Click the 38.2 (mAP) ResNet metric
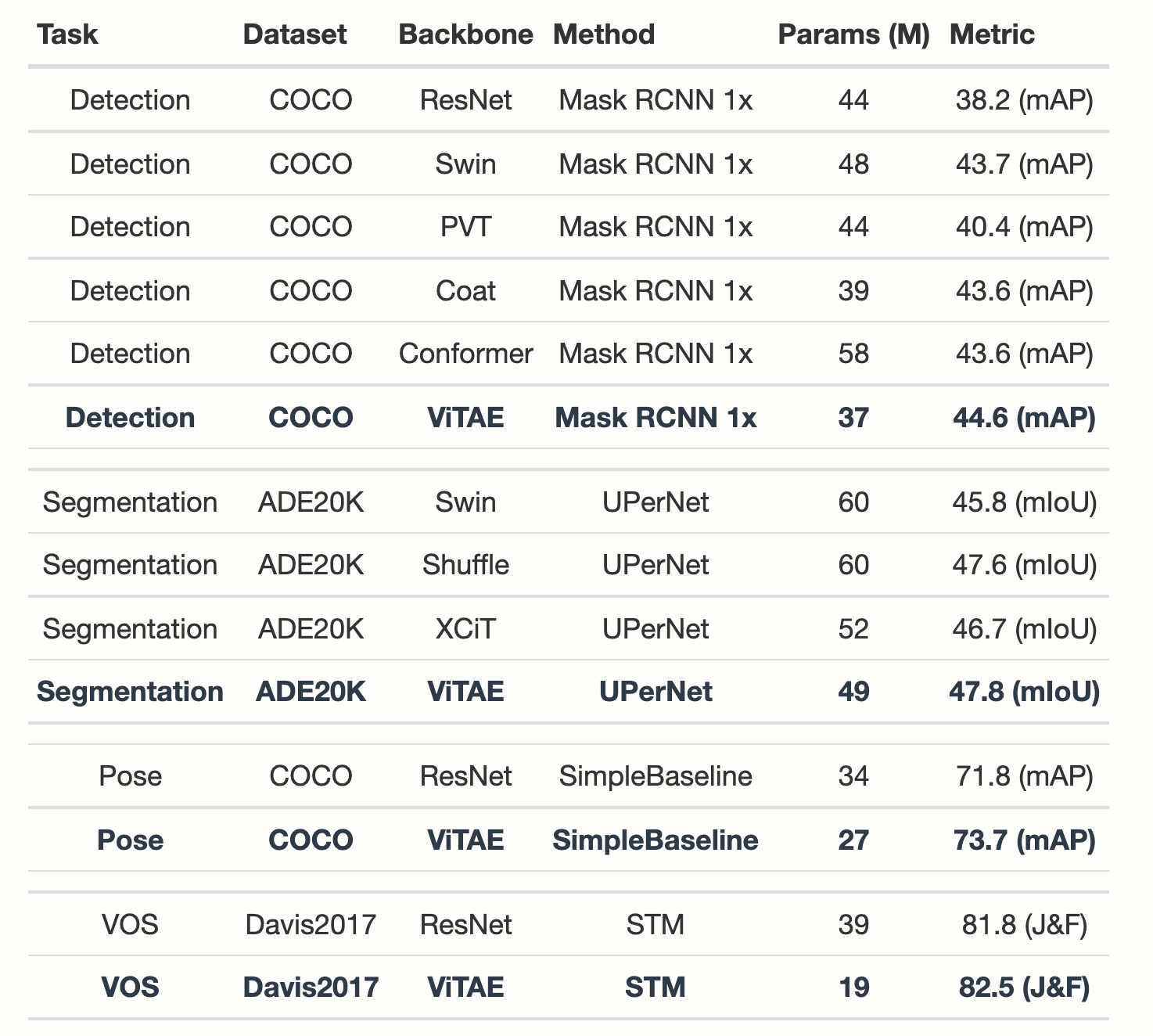Image resolution: width=1153 pixels, height=1036 pixels. 1024,100
